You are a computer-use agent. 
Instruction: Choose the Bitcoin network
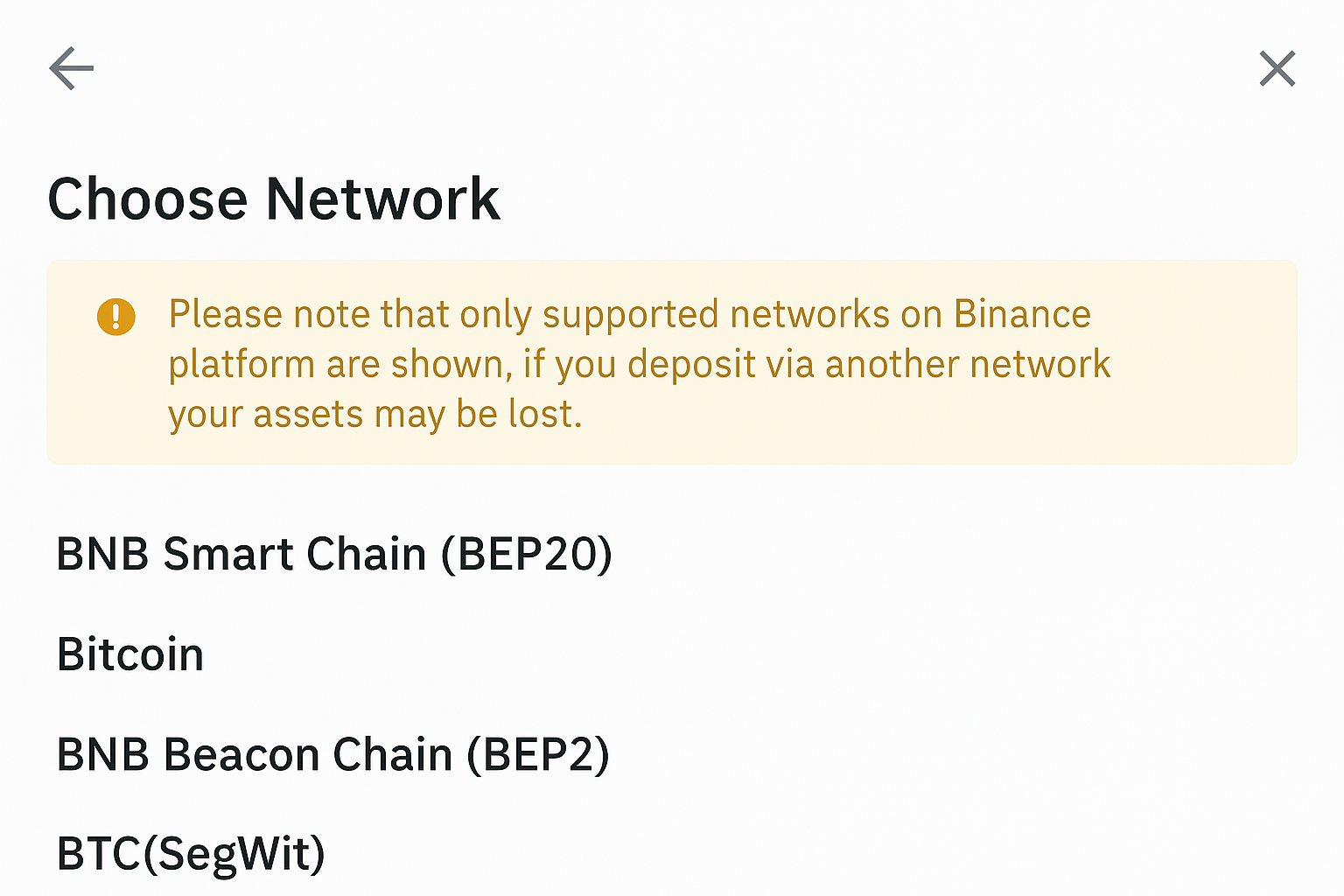coord(129,654)
